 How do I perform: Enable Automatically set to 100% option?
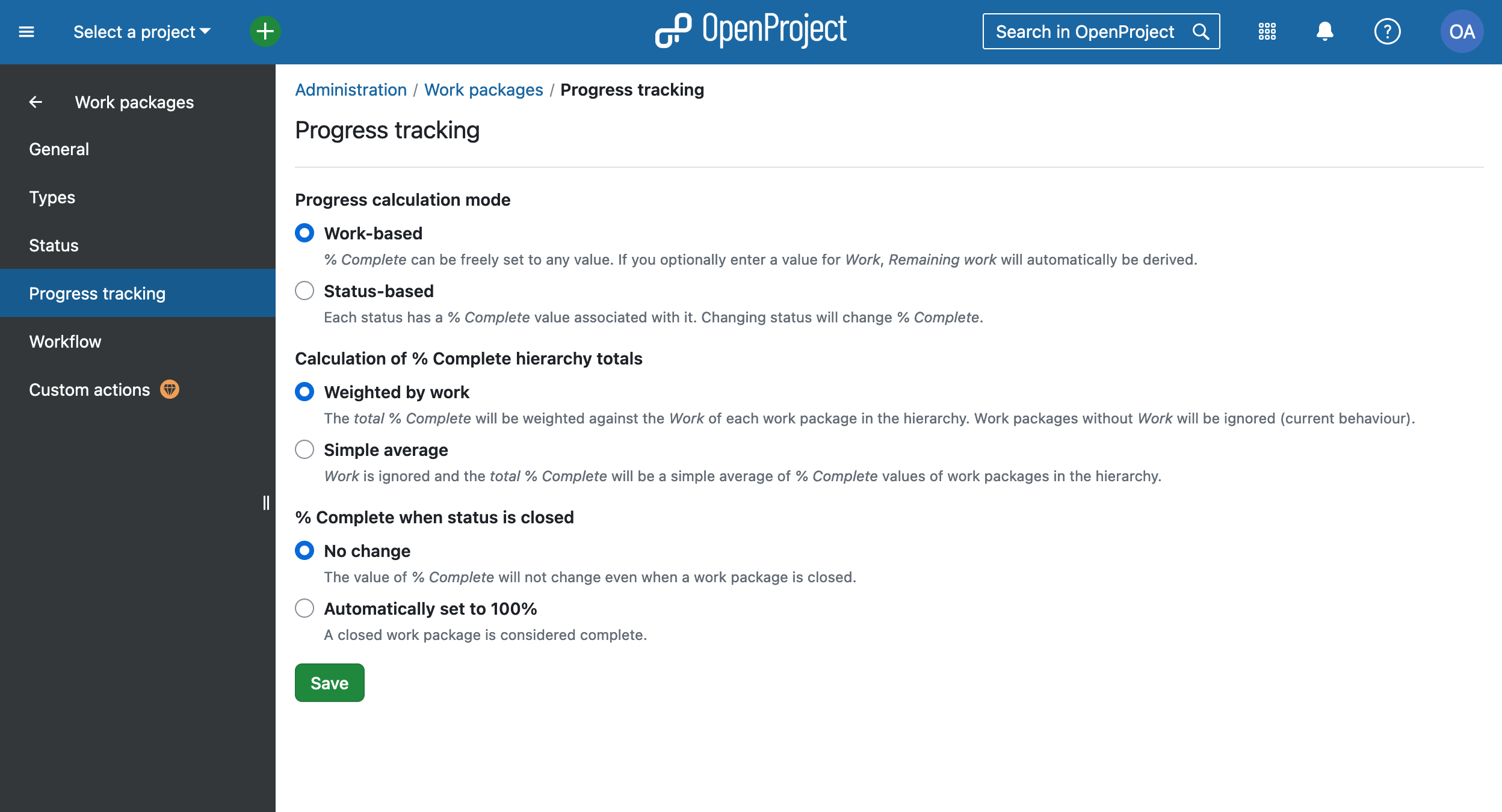pyautogui.click(x=304, y=608)
